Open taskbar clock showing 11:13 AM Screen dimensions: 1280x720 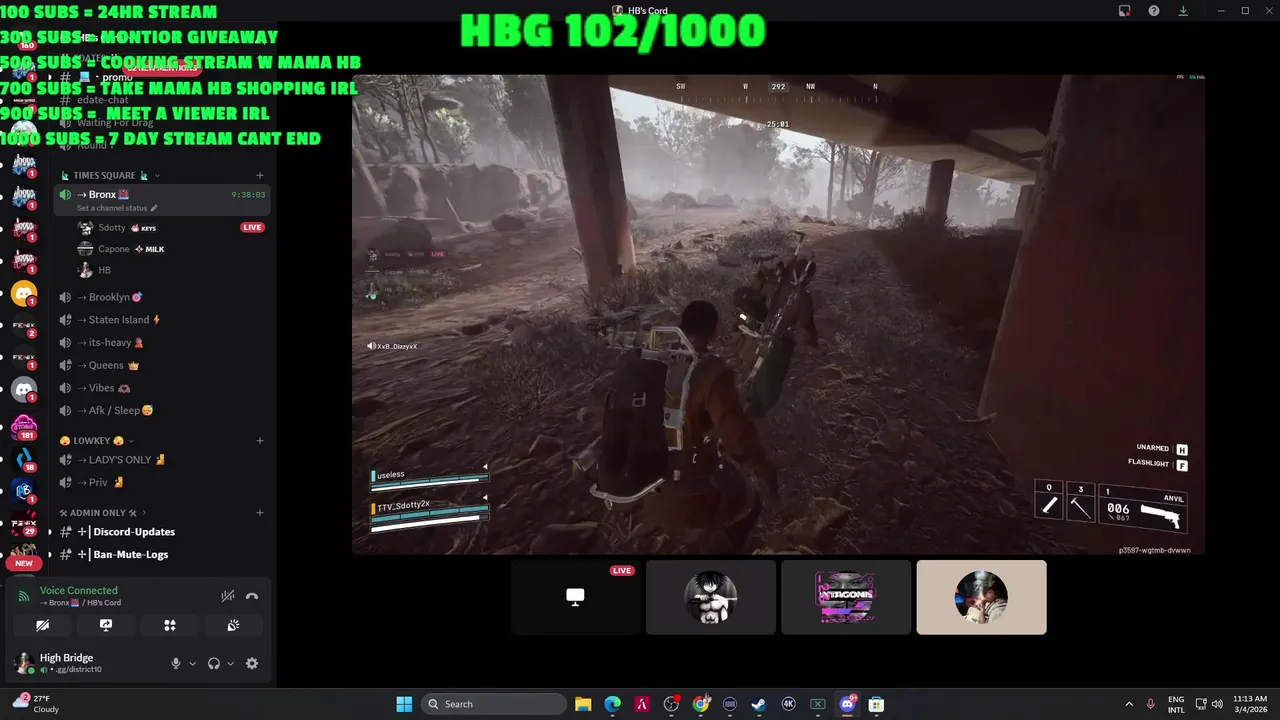coord(1250,704)
